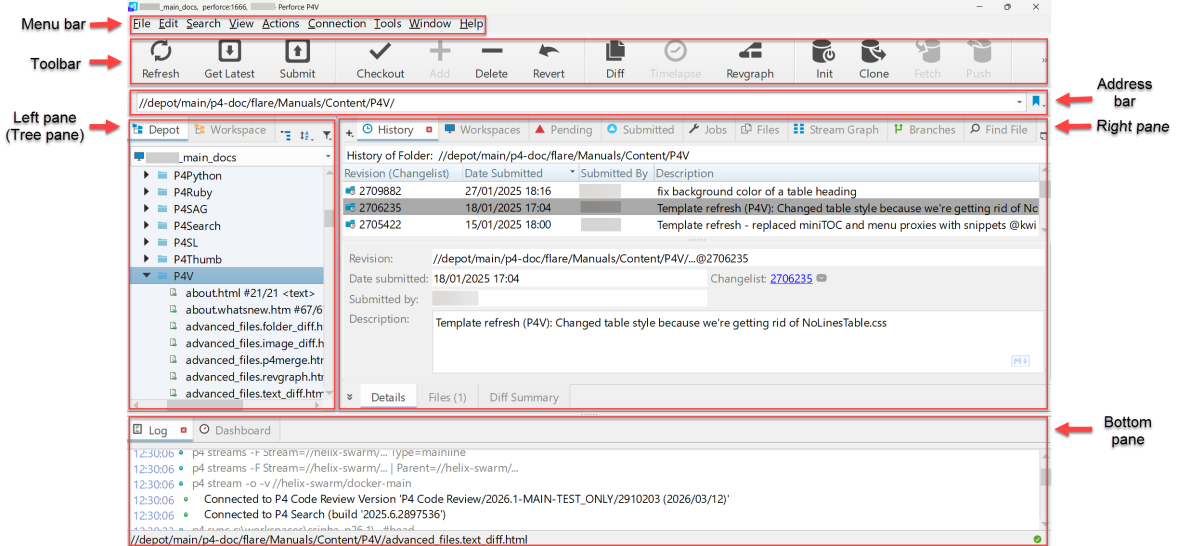The image size is (1177, 546).
Task: Open the Branches tab
Action: 925,129
